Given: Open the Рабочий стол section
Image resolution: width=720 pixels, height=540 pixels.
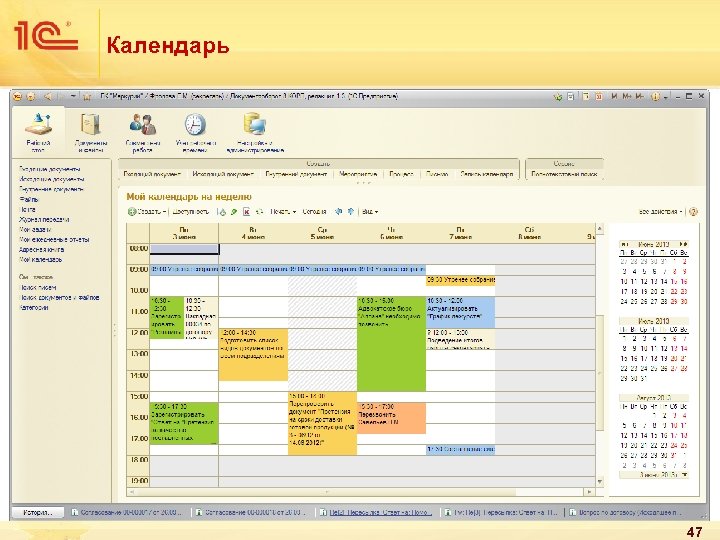Looking at the screenshot, I should pyautogui.click(x=39, y=132).
